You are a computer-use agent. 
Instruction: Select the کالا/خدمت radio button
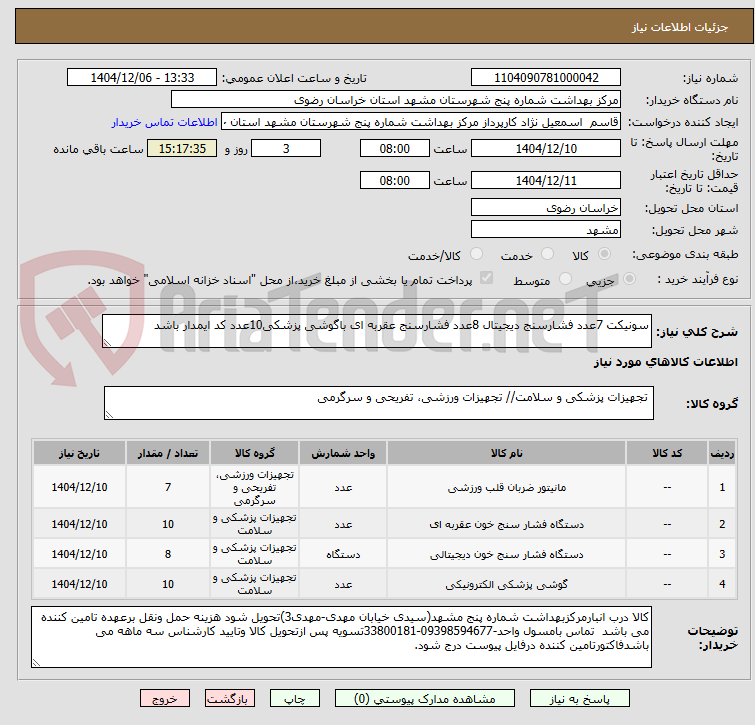(476, 254)
